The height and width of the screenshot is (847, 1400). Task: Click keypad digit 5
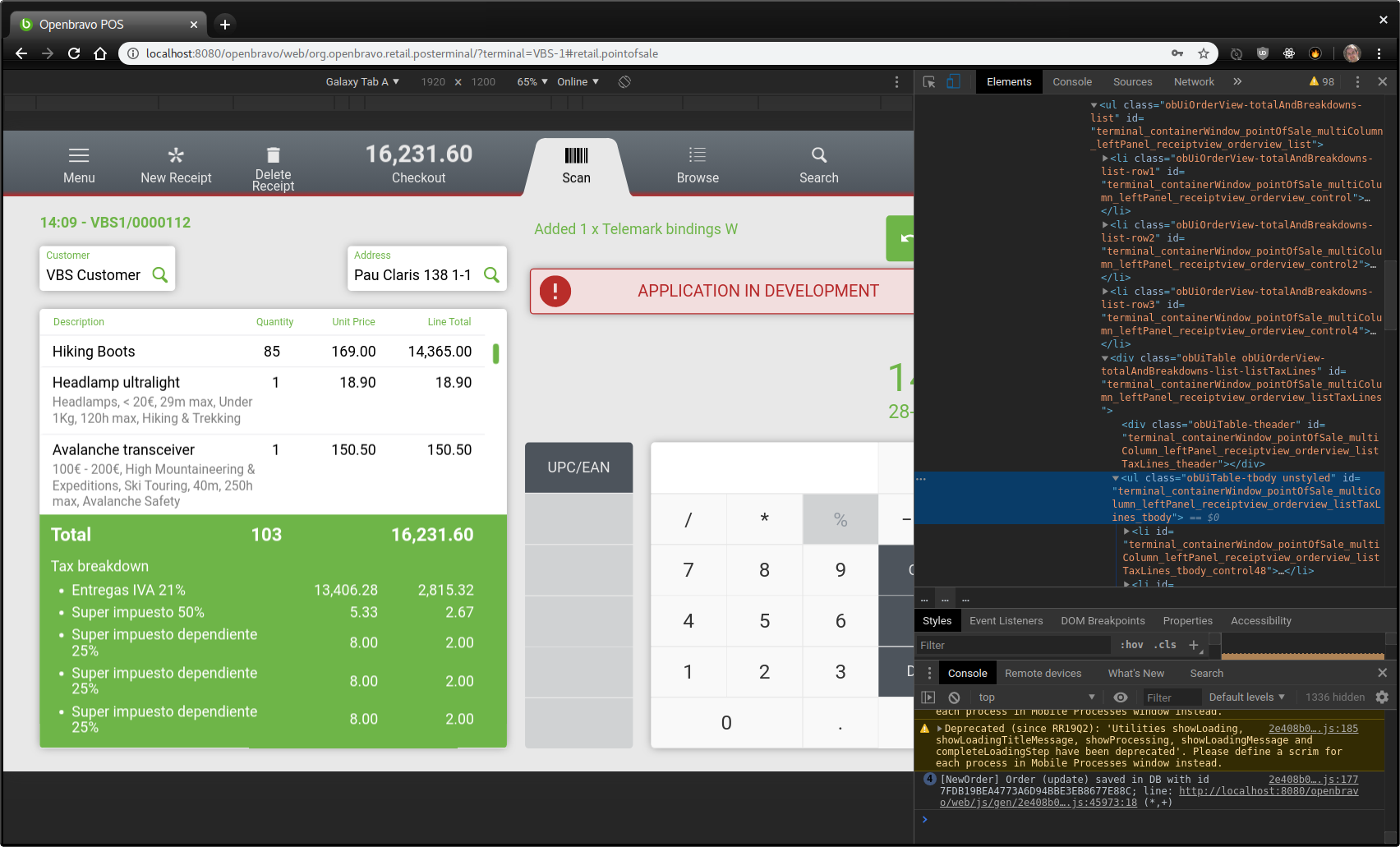[x=764, y=621]
